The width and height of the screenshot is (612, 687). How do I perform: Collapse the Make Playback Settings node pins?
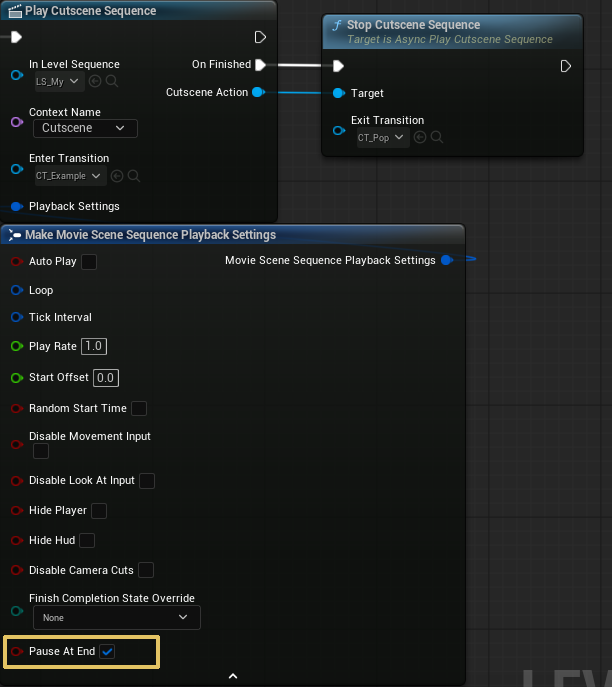pyautogui.click(x=233, y=676)
